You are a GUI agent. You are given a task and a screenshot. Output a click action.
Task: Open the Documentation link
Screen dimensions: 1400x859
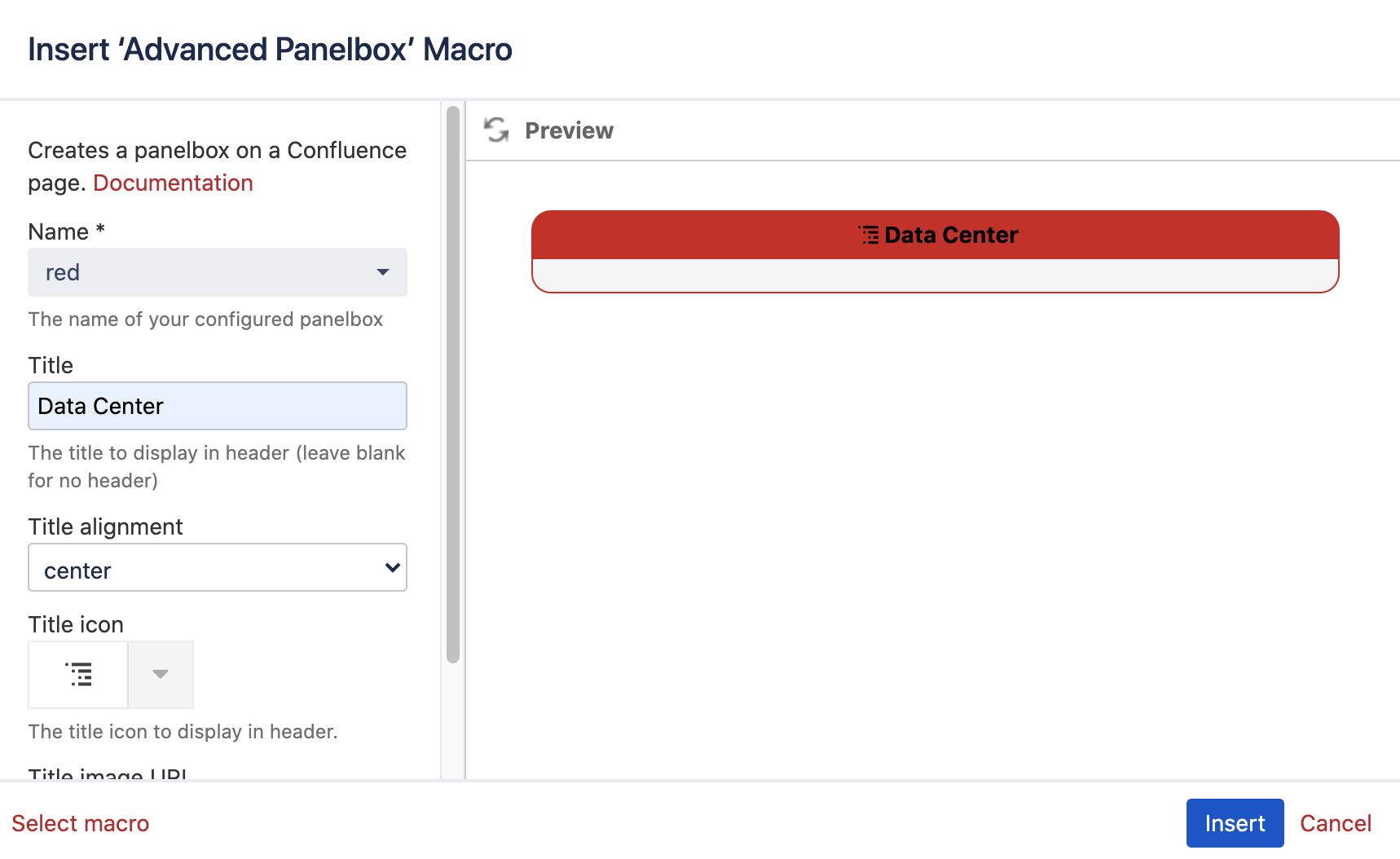[172, 183]
